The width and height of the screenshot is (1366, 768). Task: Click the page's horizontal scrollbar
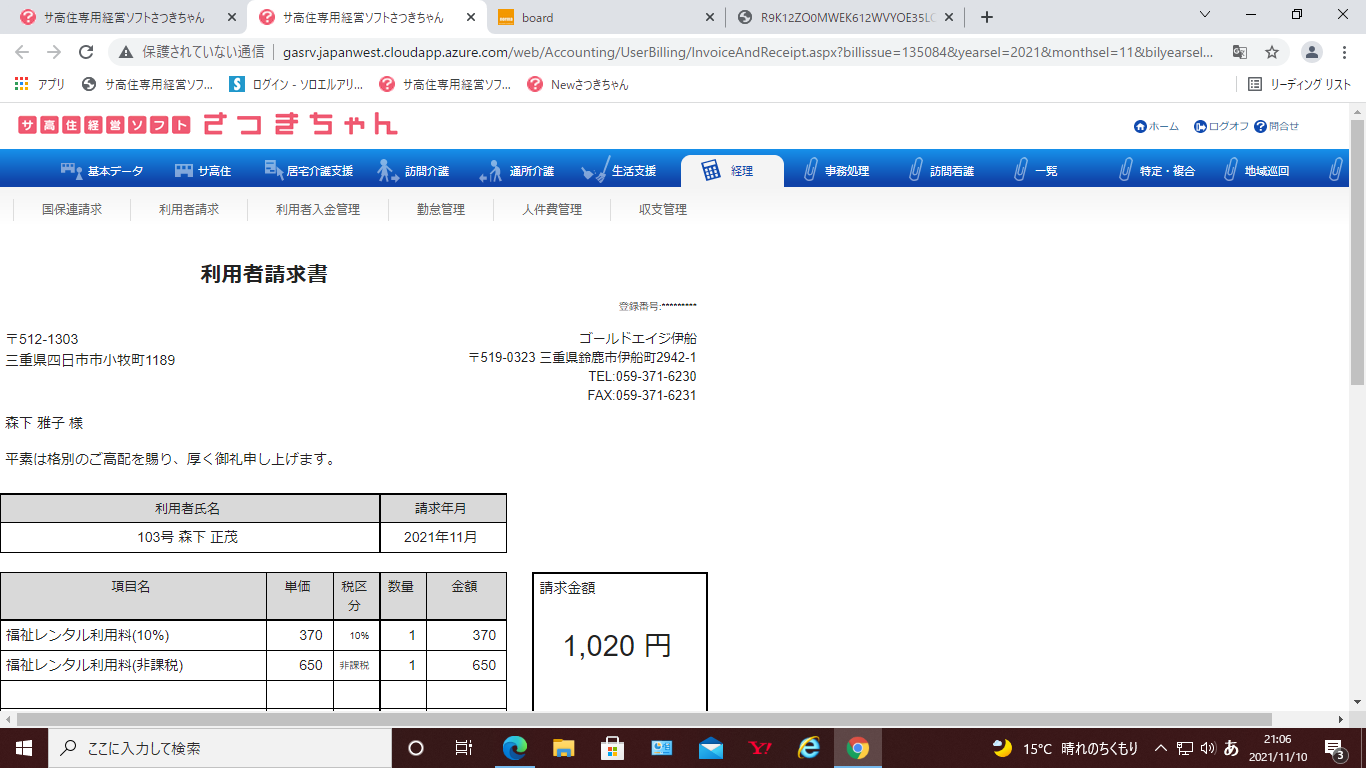pyautogui.click(x=640, y=719)
